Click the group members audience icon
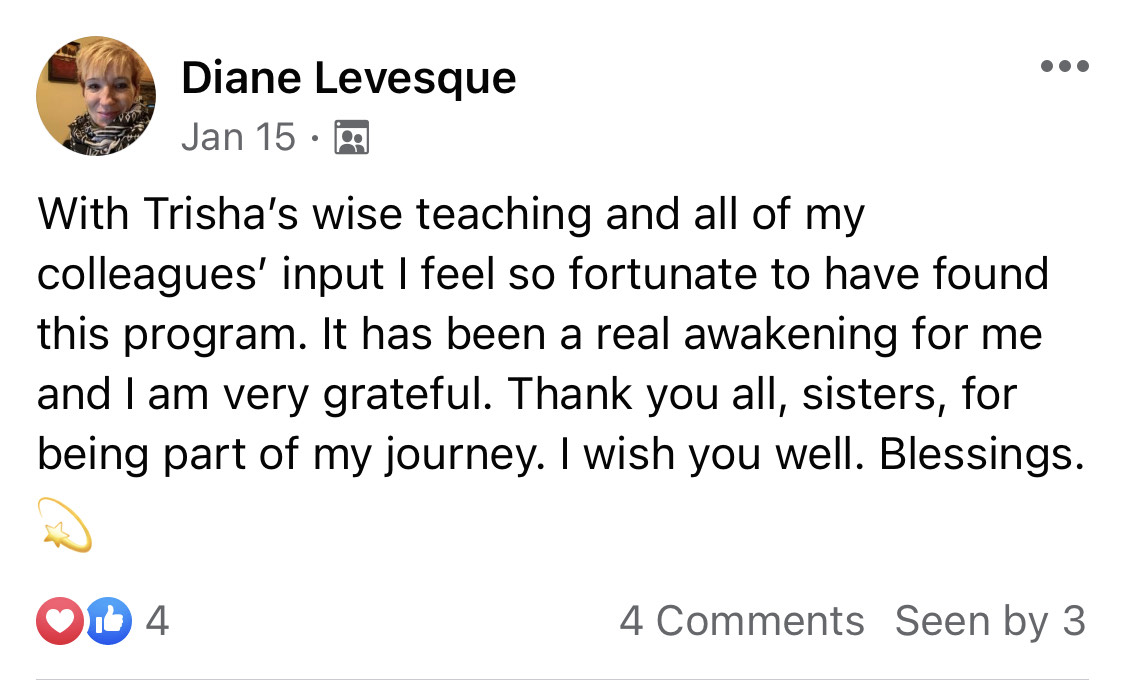Viewport: 1125px width, 681px height. click(351, 137)
